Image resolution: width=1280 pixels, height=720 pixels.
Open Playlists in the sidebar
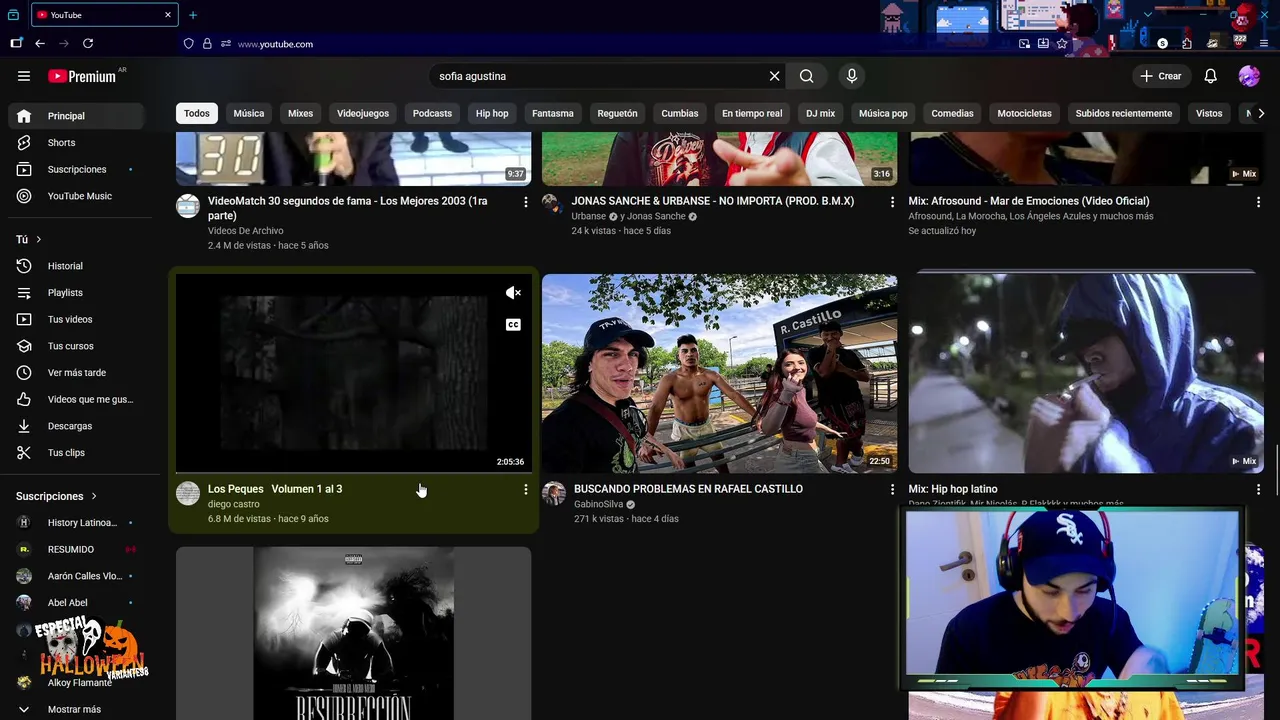[76, 293]
